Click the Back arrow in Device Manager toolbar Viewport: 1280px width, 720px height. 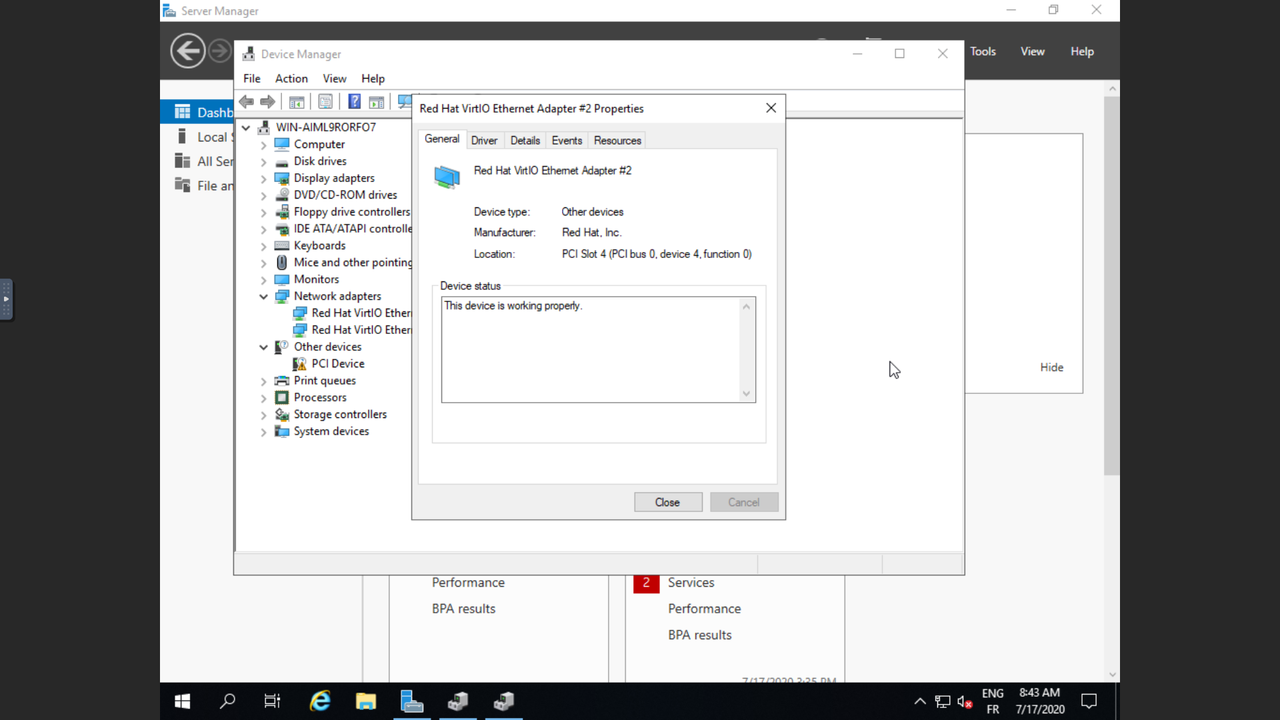[x=246, y=102]
